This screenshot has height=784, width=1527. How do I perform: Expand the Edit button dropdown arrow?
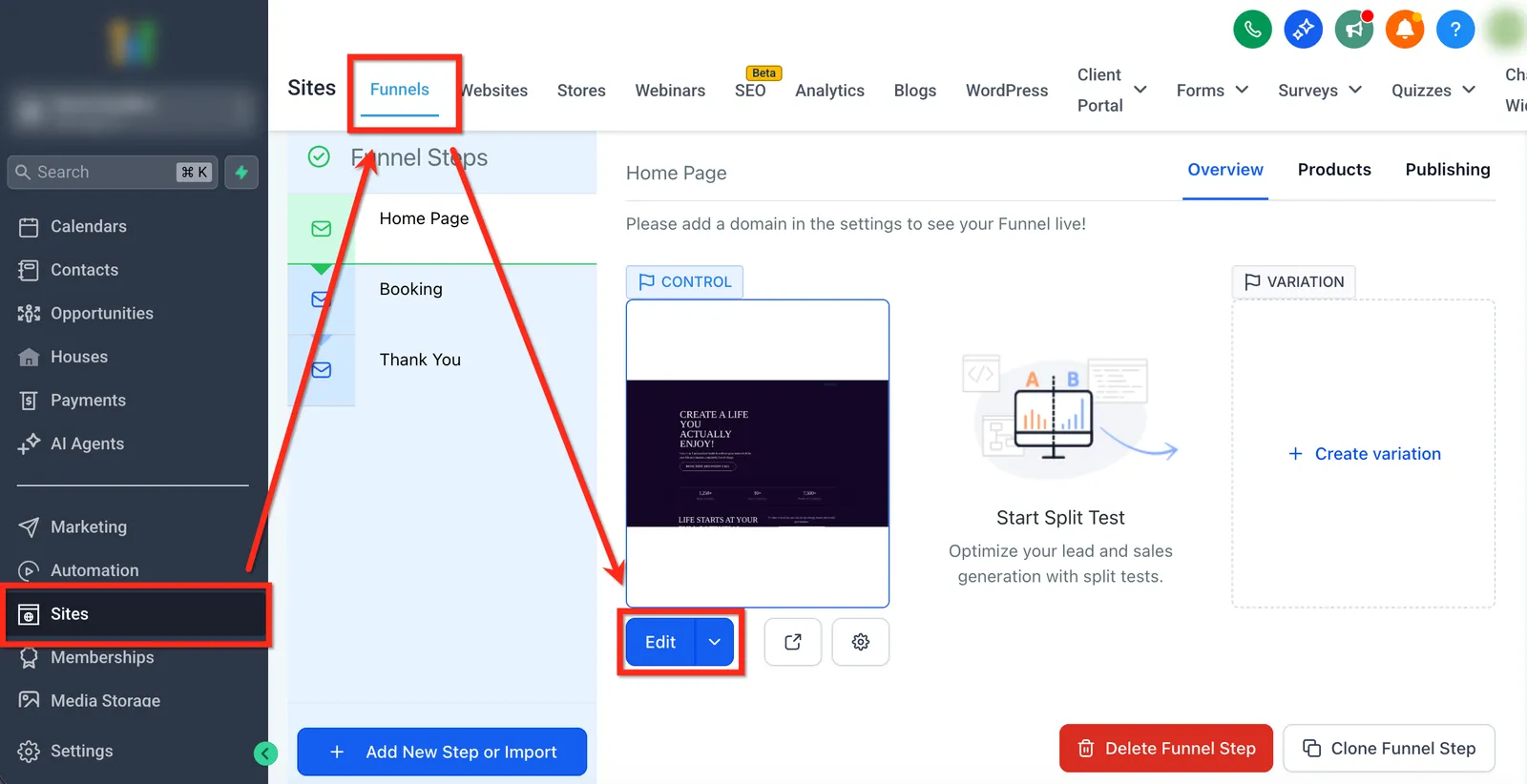[714, 642]
